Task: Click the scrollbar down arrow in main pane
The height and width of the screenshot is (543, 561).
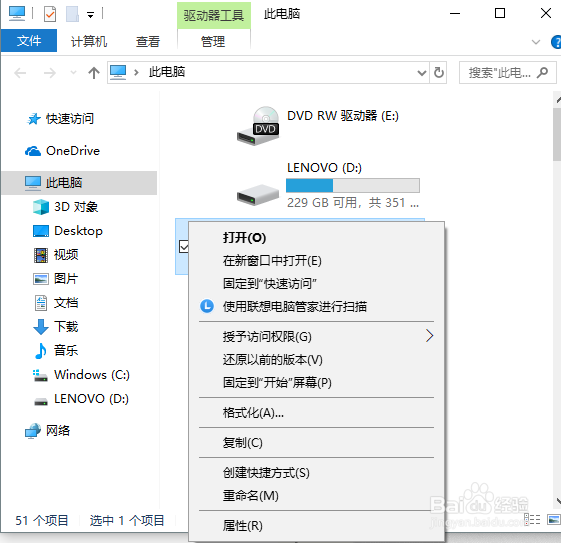Action: pos(558,500)
